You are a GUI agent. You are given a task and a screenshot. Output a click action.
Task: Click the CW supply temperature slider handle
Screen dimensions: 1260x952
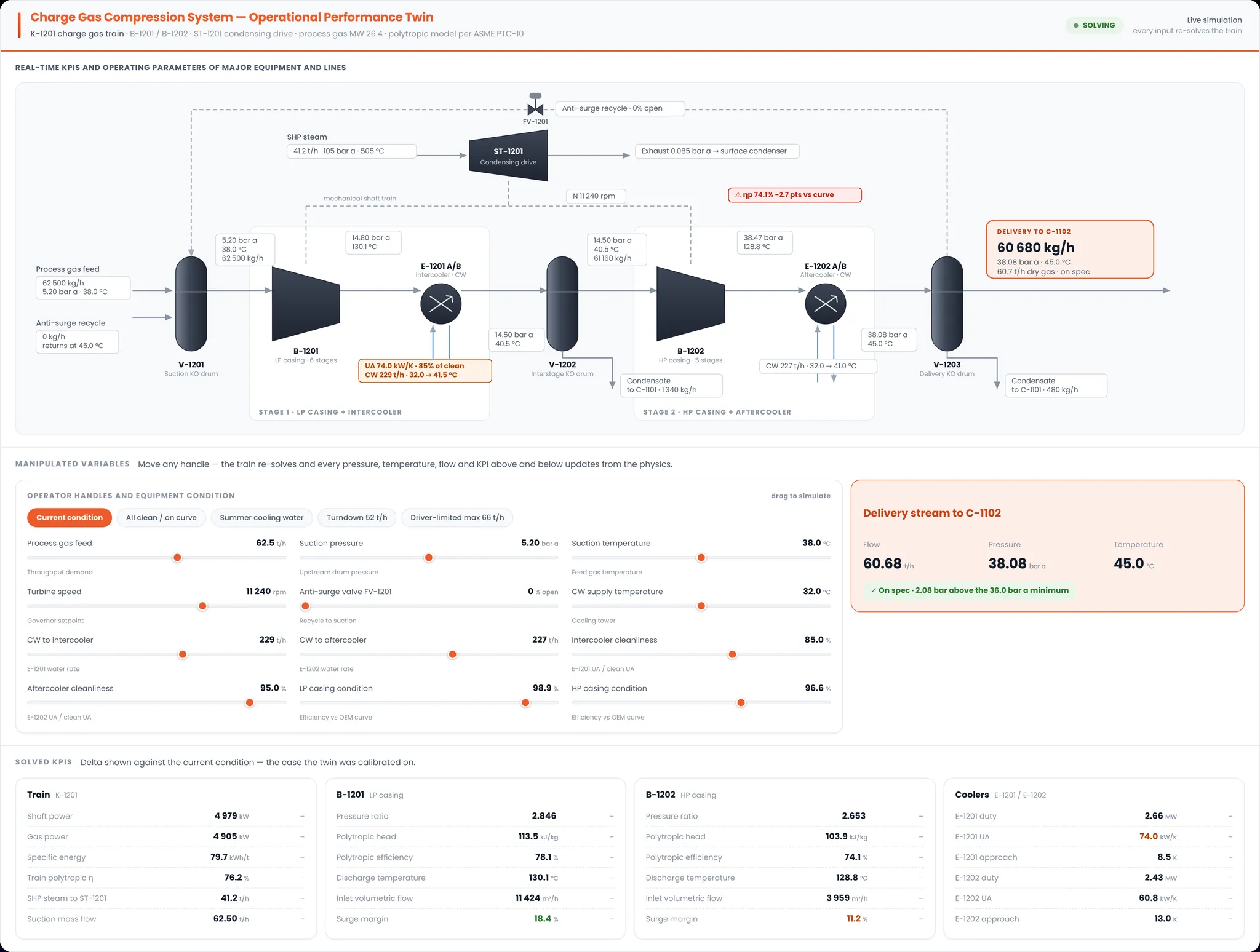point(701,606)
